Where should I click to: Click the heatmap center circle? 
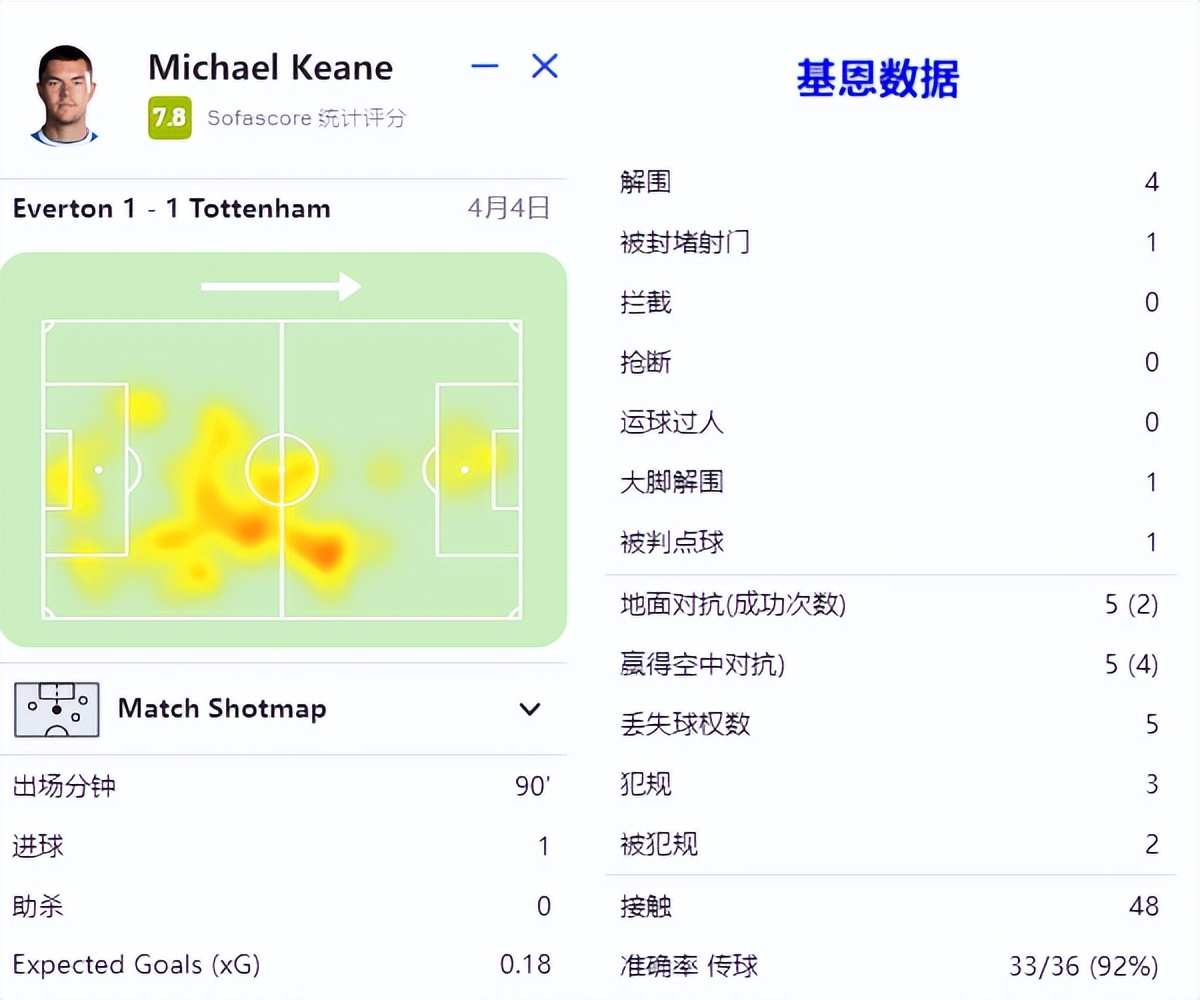(282, 469)
